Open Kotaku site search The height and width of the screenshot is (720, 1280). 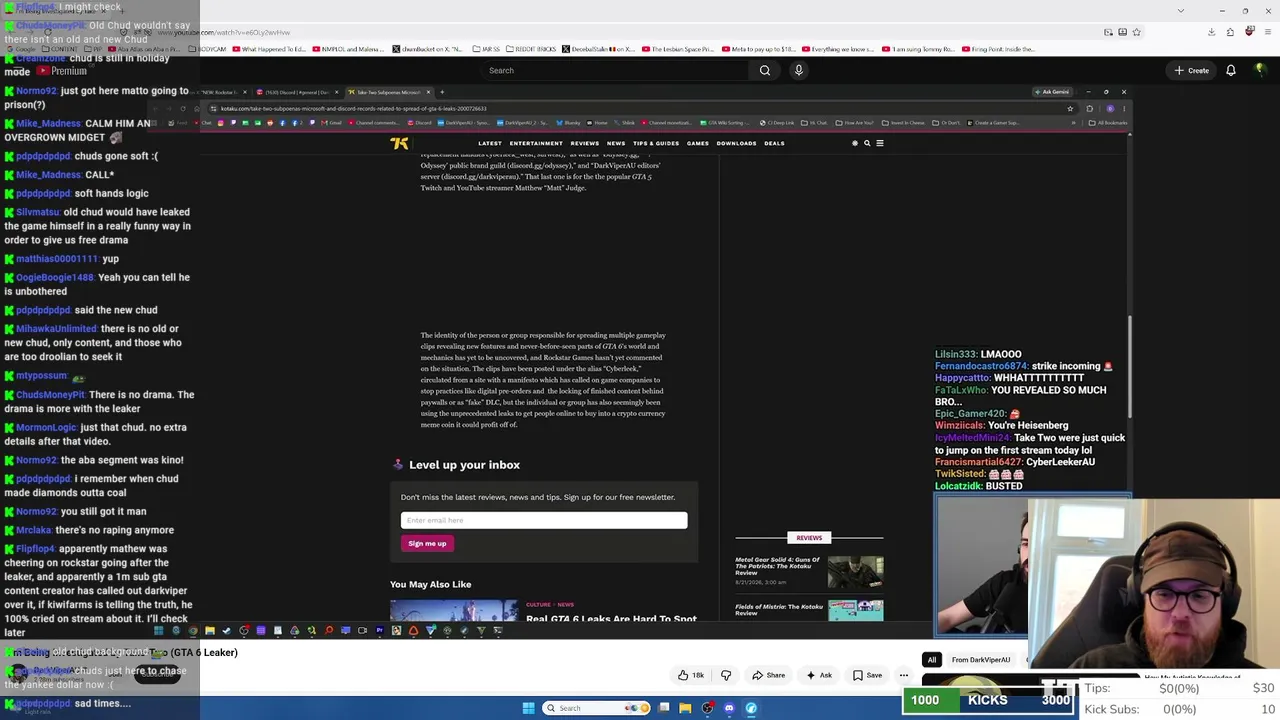coord(867,143)
